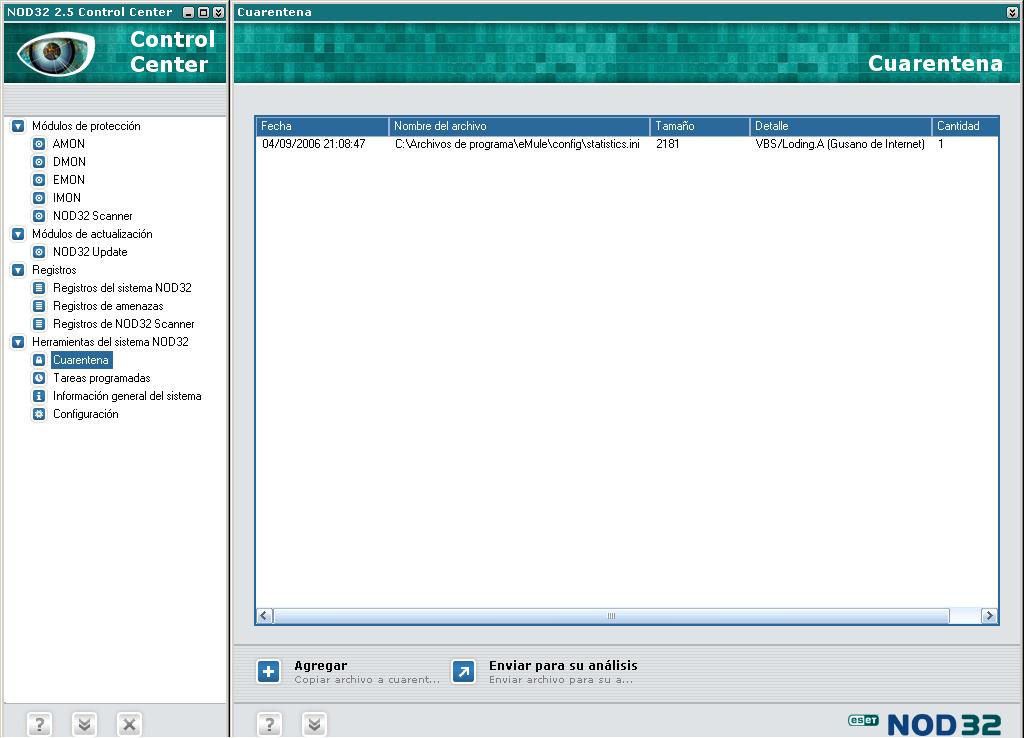Collapse Módulos de actualización group
1024x738 pixels.
tap(18, 234)
